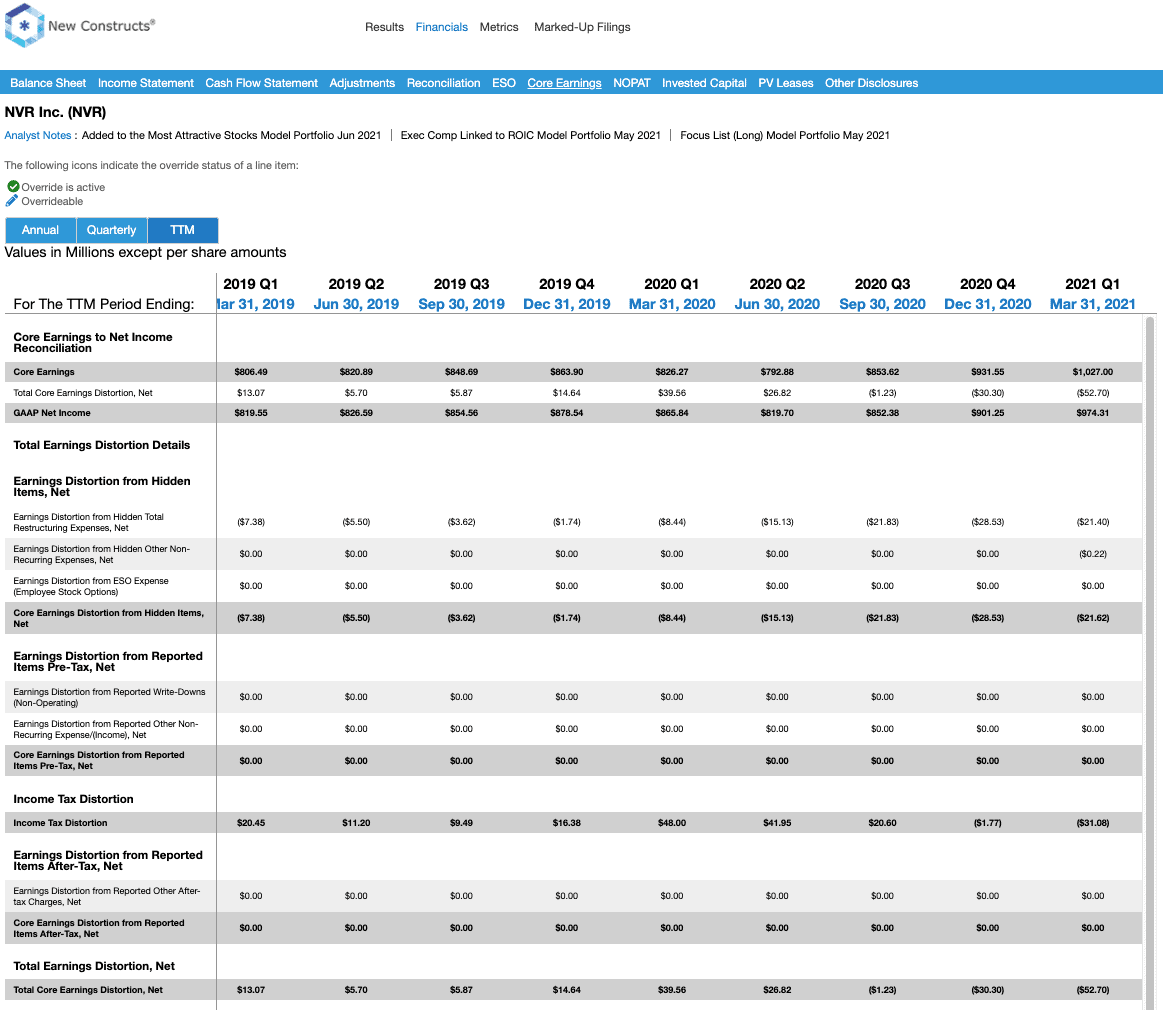Screen dimensions: 1163x1010
Task: Open the Dec 31, 2020 period link
Action: (988, 304)
